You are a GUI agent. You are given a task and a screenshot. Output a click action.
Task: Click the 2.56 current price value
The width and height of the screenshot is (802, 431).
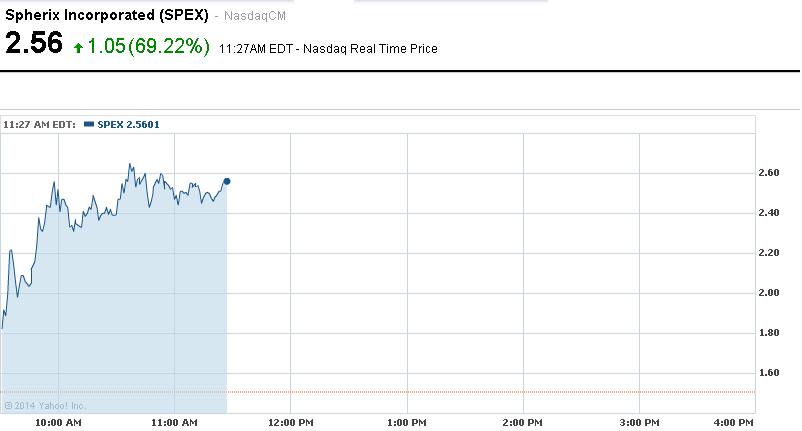[34, 45]
